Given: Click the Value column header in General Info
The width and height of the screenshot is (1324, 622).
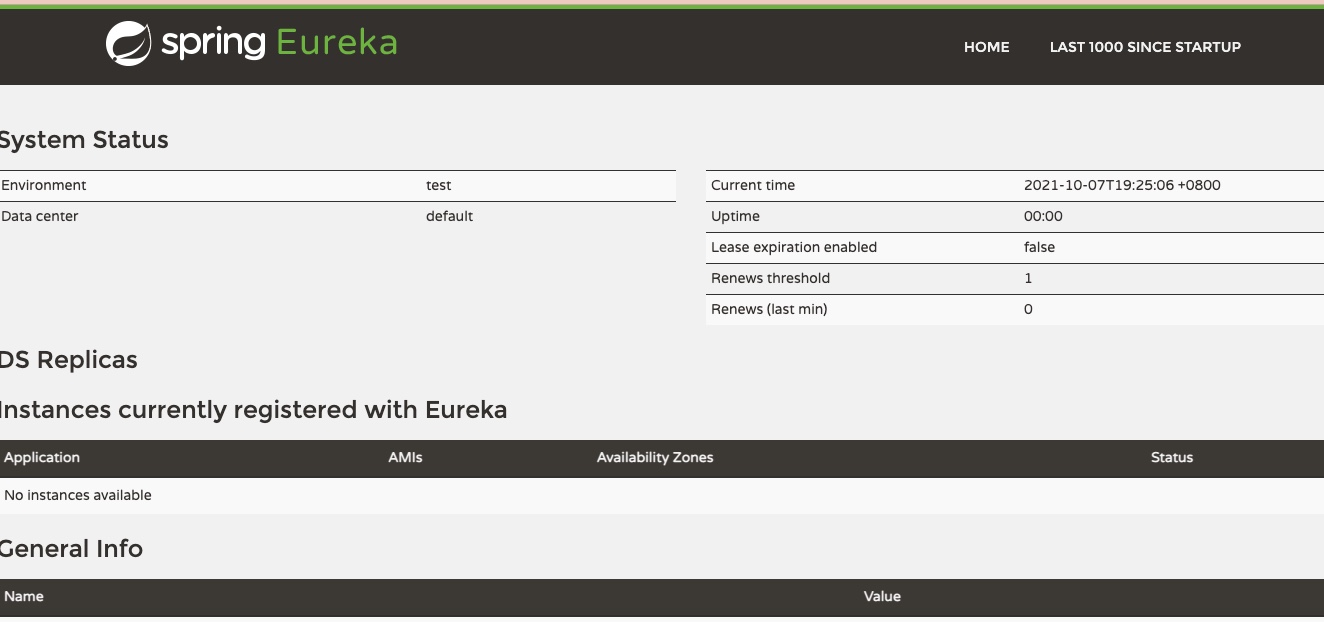Looking at the screenshot, I should pyautogui.click(x=882, y=596).
